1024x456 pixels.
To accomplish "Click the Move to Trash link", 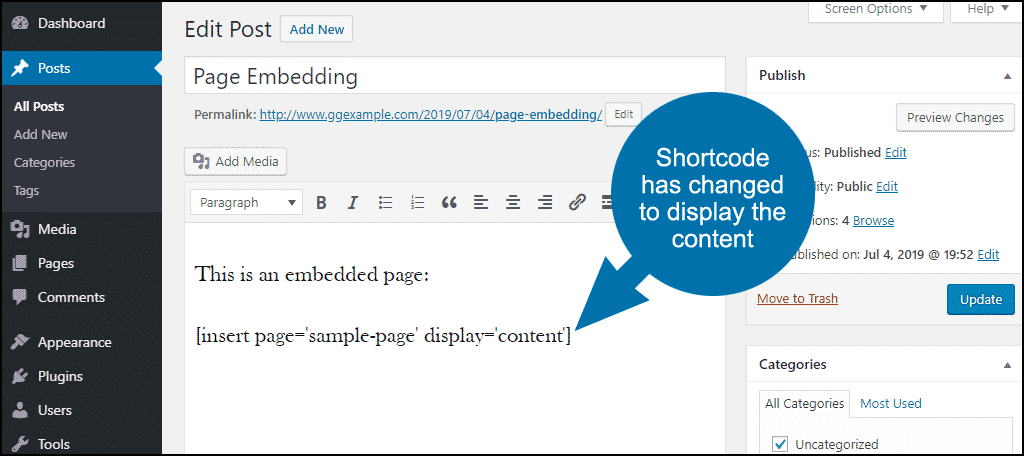I will pos(797,299).
